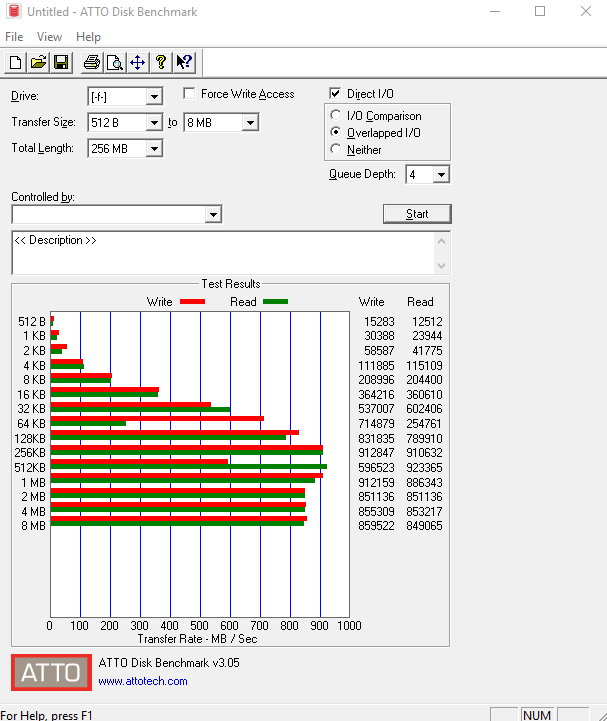Select the Neither radio button
The height and width of the screenshot is (721, 607).
[336, 149]
